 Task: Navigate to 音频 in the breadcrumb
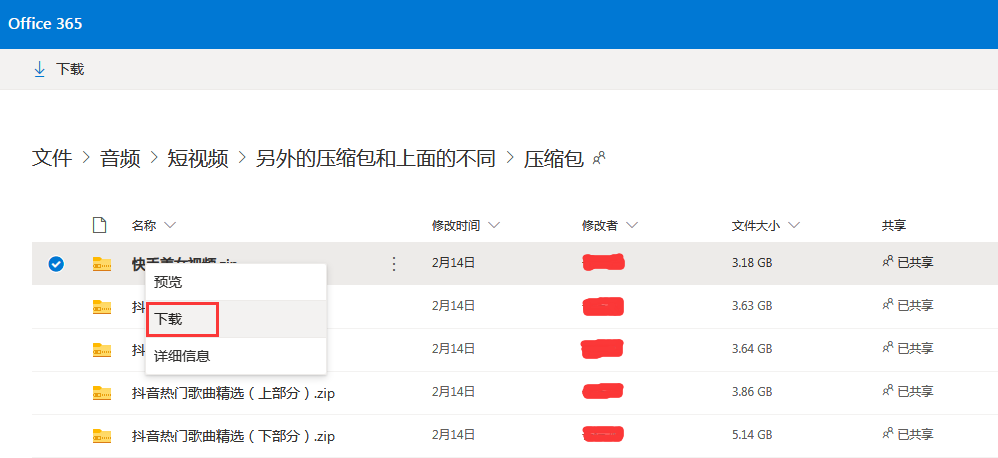click(120, 158)
